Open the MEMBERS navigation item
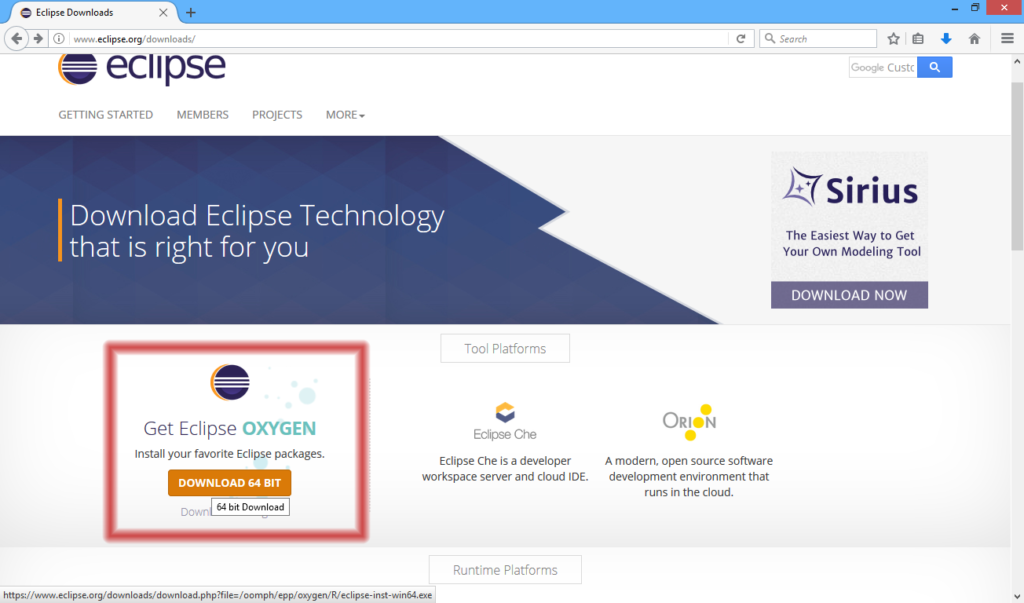Screen dimensions: 1024x603 click(x=202, y=114)
